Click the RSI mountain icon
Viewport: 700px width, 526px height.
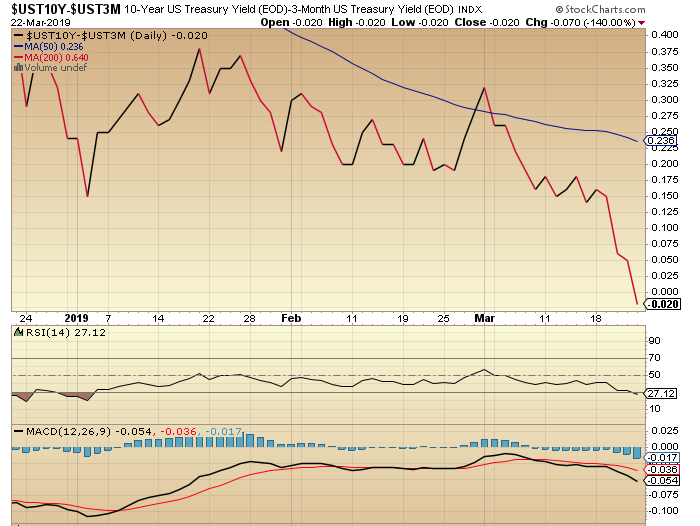[x=19, y=332]
